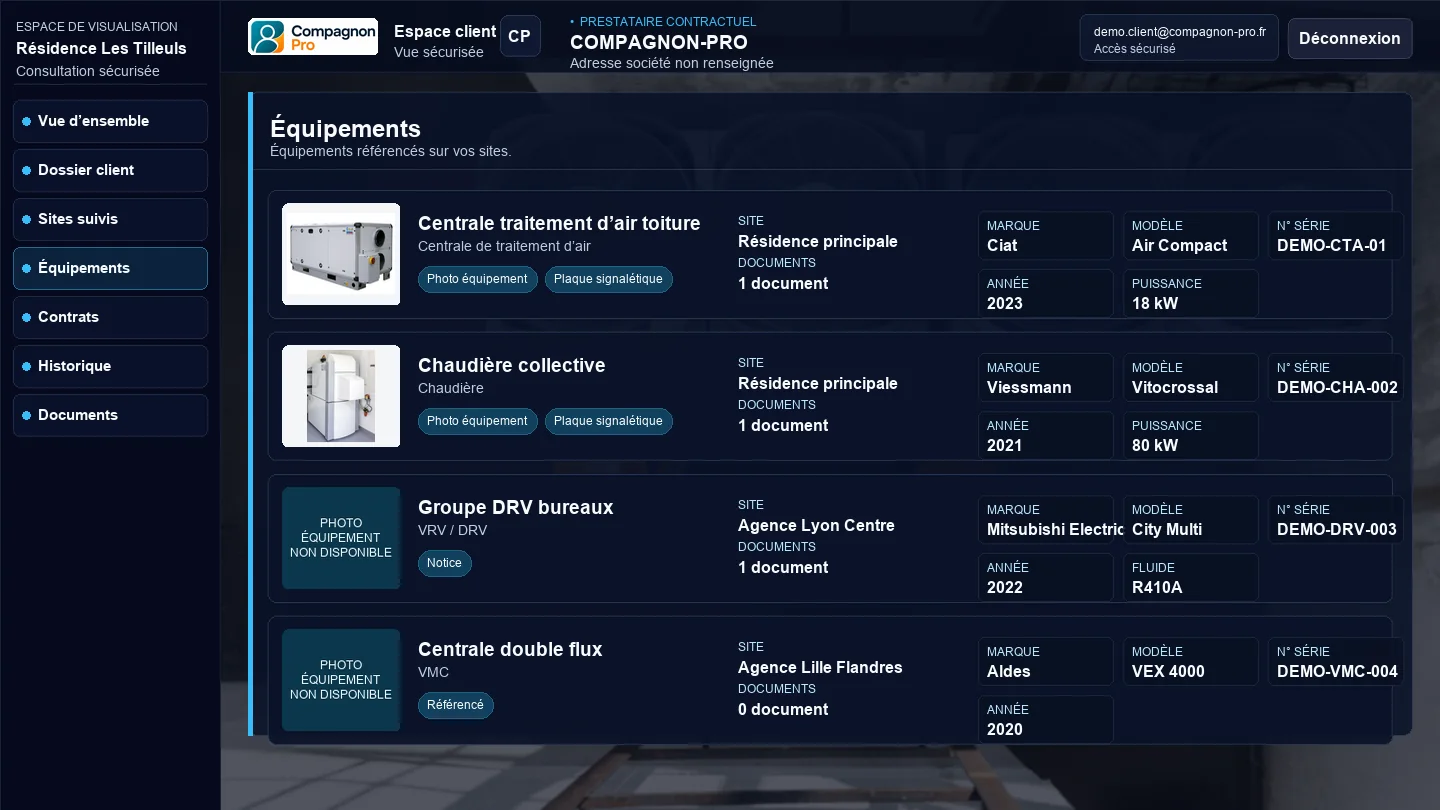Click Centrale double flux photo placeholder

341,680
